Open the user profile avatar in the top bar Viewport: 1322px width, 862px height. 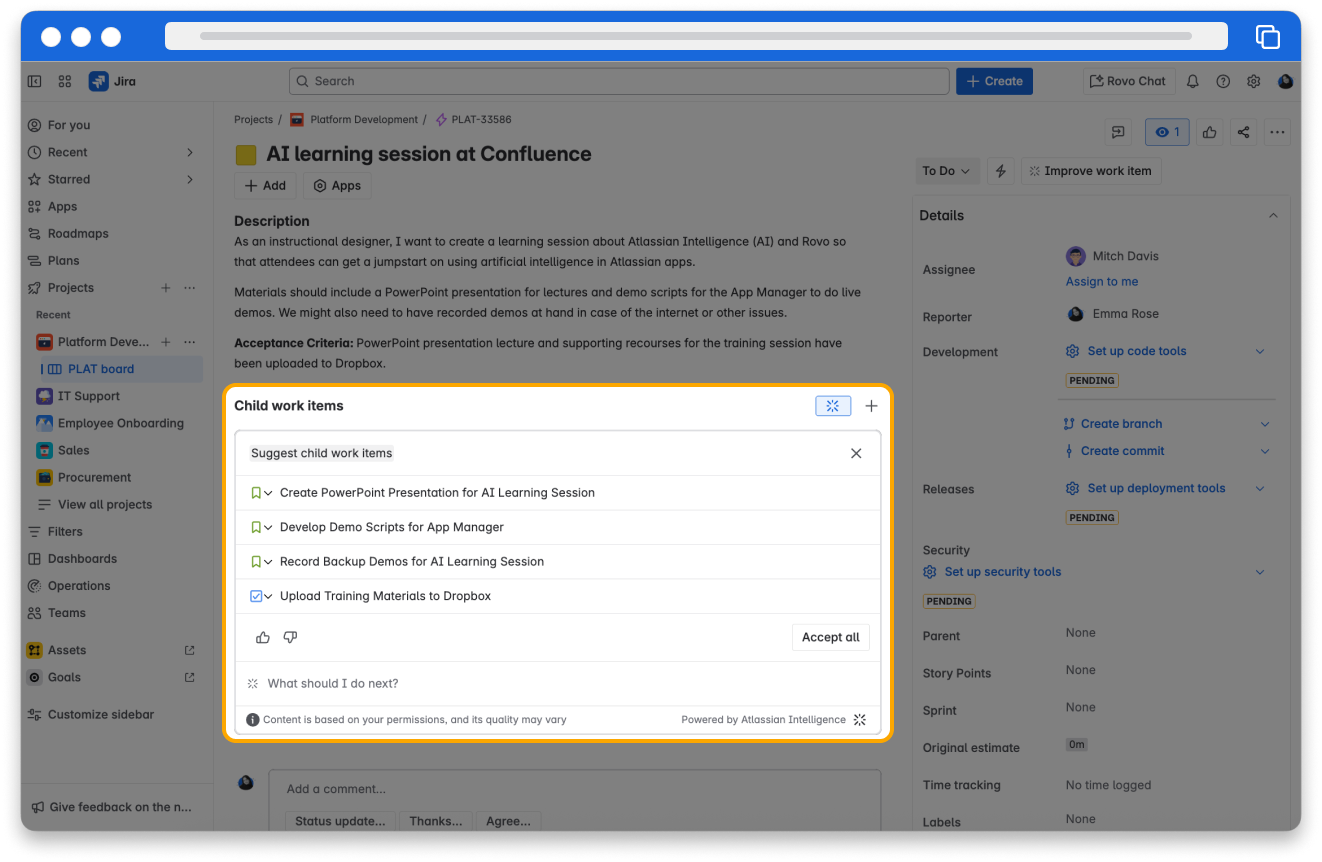1285,81
